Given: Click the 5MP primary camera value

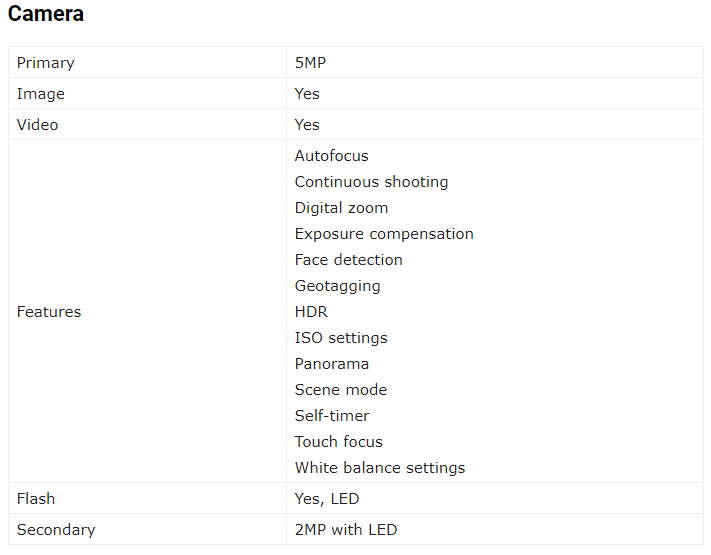Looking at the screenshot, I should point(310,63).
